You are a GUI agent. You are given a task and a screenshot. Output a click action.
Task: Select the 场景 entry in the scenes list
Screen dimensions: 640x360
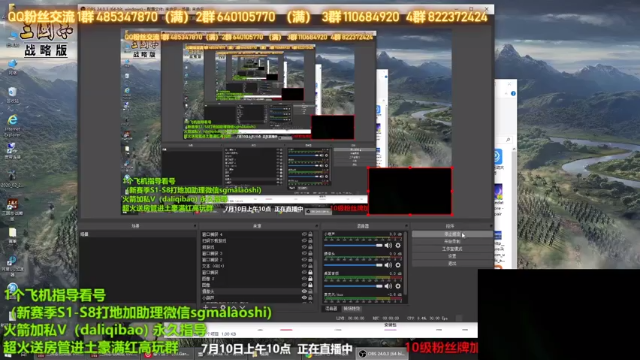tap(138, 234)
